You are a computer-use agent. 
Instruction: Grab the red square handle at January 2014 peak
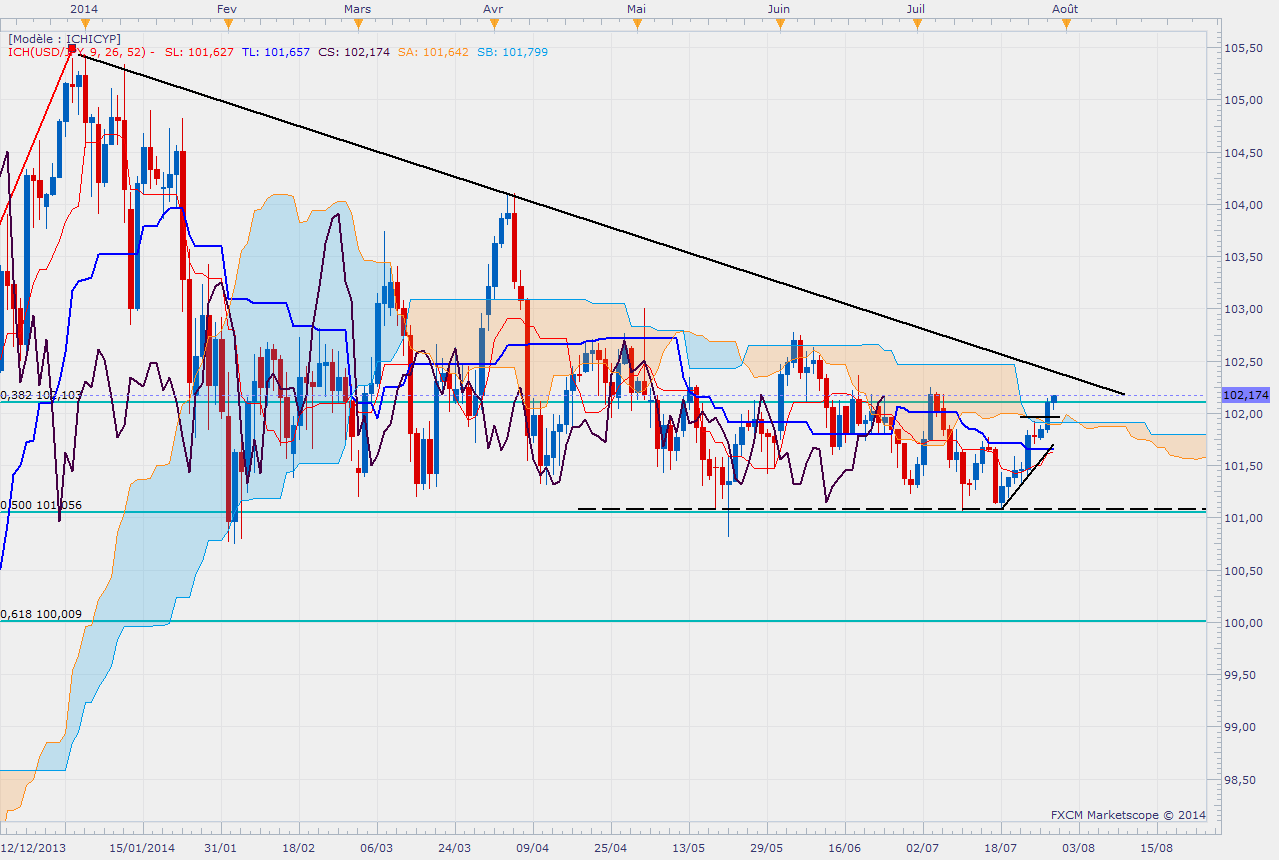(72, 47)
